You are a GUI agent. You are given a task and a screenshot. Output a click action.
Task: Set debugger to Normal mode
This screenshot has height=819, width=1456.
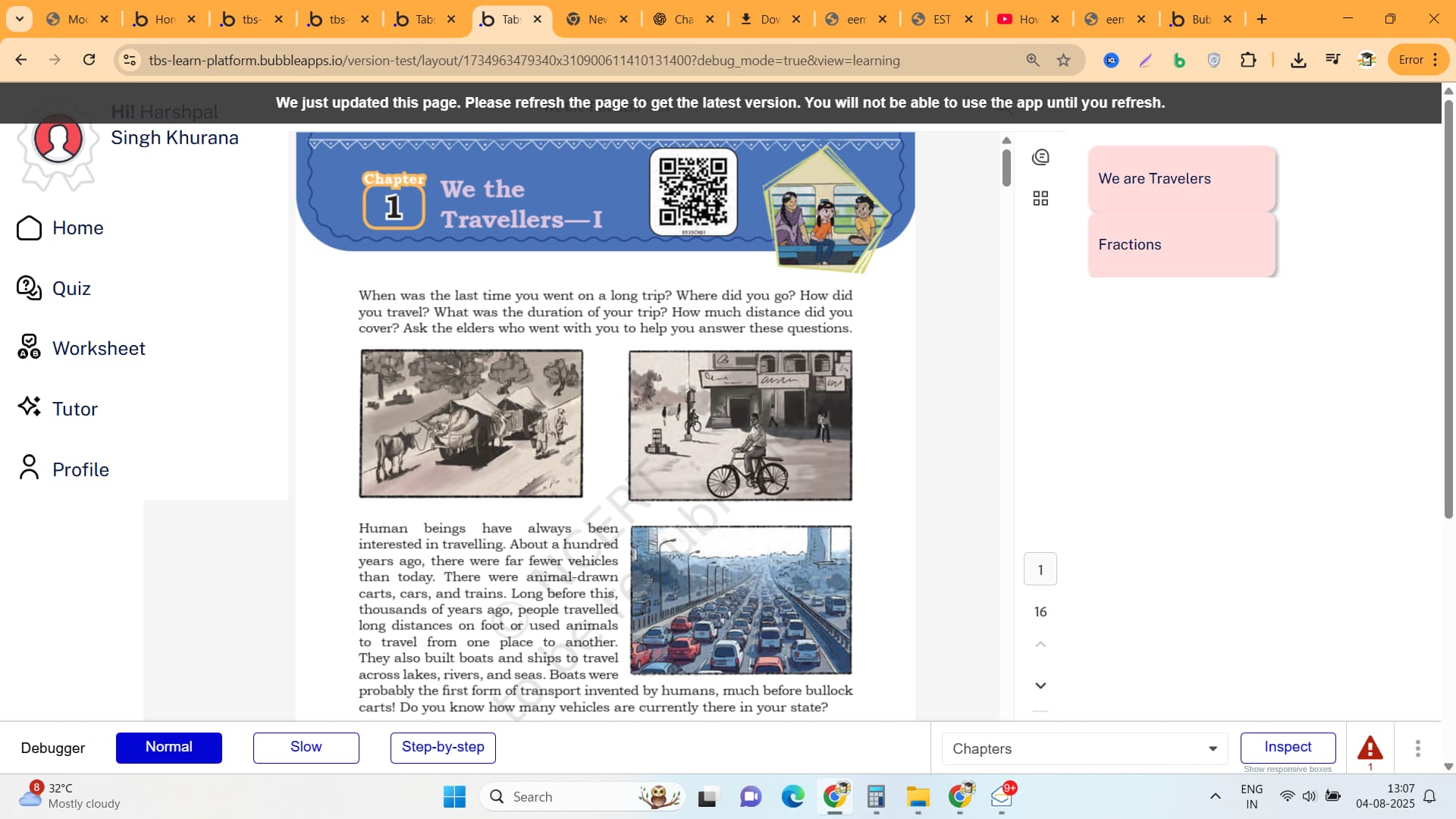click(x=168, y=748)
